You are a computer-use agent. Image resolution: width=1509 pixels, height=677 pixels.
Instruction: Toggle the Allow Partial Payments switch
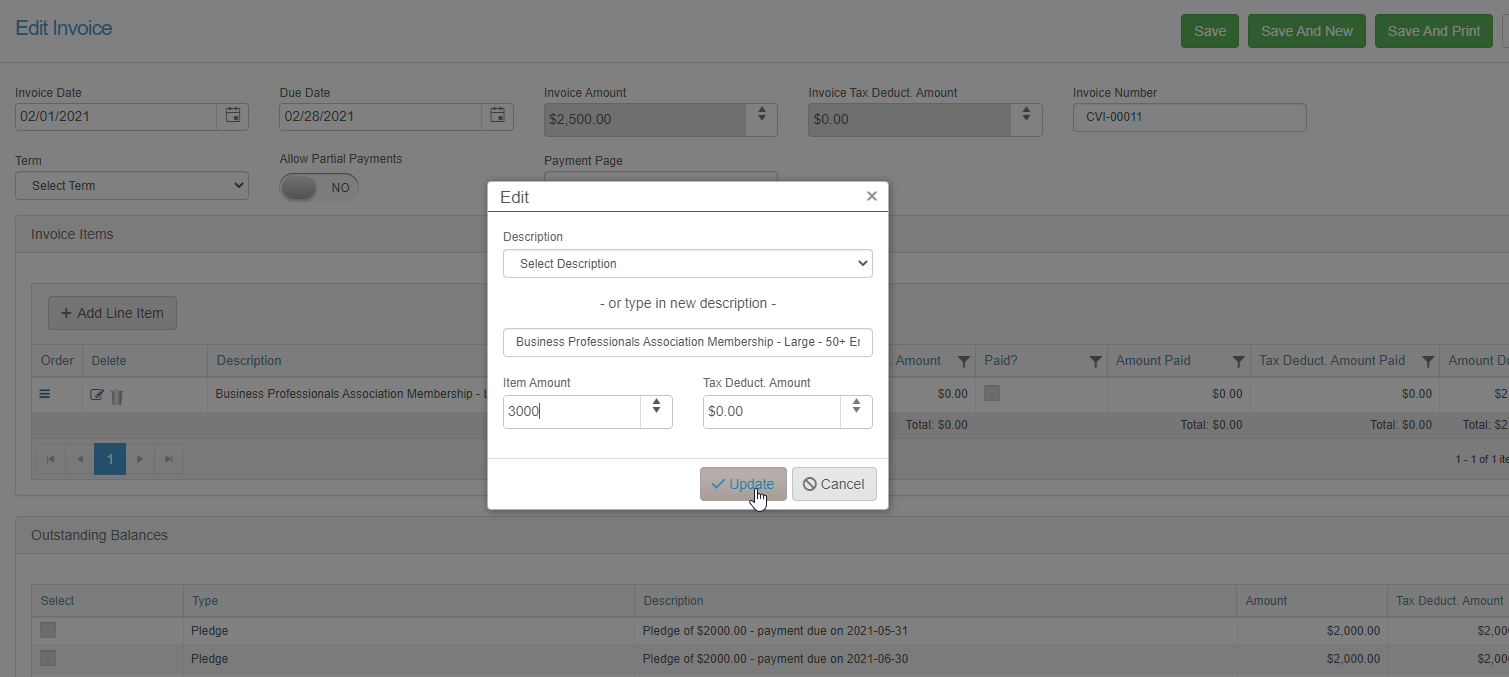pyautogui.click(x=319, y=187)
